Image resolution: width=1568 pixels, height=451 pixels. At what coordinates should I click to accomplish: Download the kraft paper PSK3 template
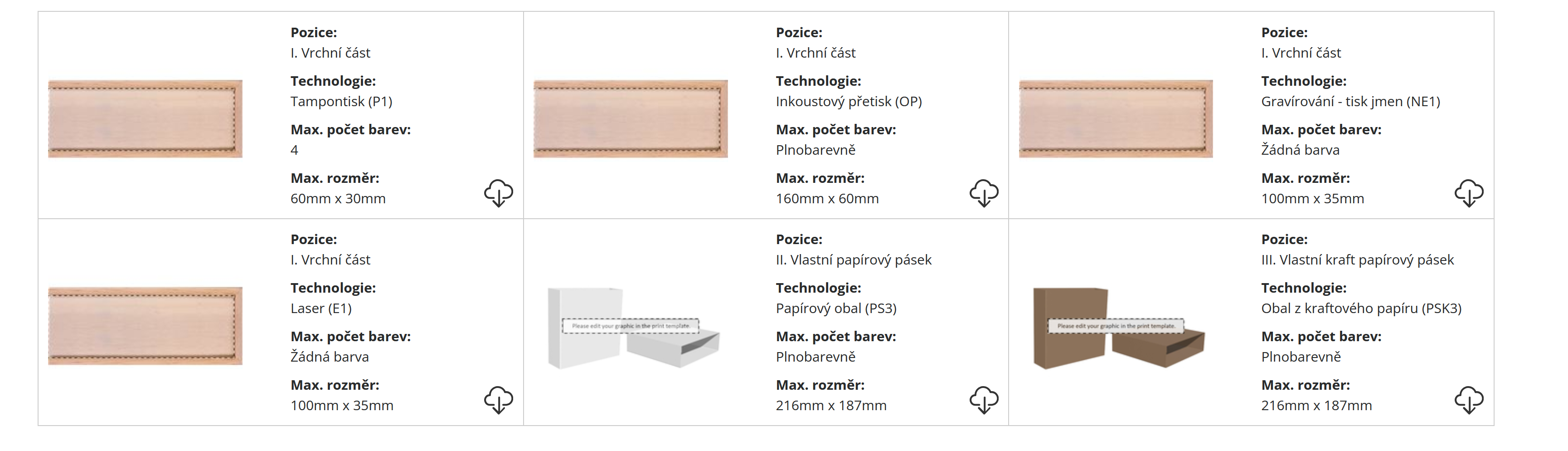(1469, 400)
